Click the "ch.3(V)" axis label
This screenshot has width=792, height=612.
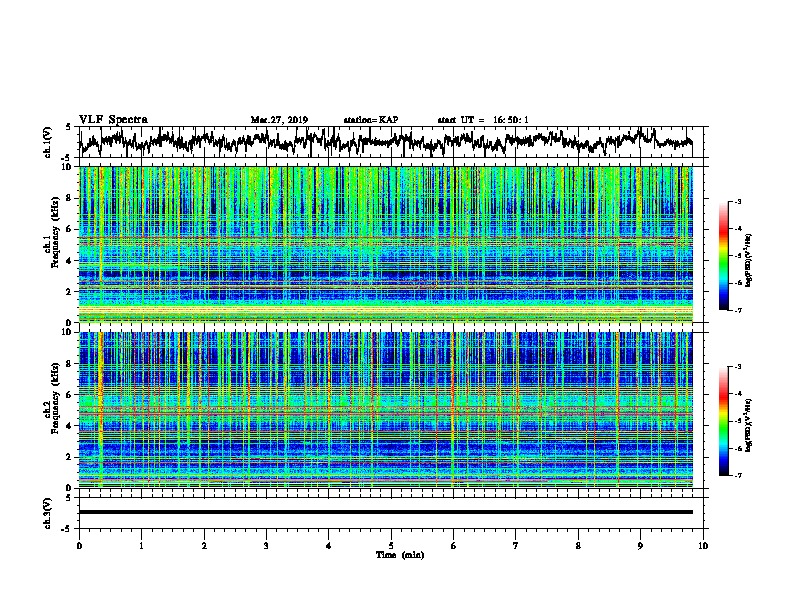(x=48, y=513)
